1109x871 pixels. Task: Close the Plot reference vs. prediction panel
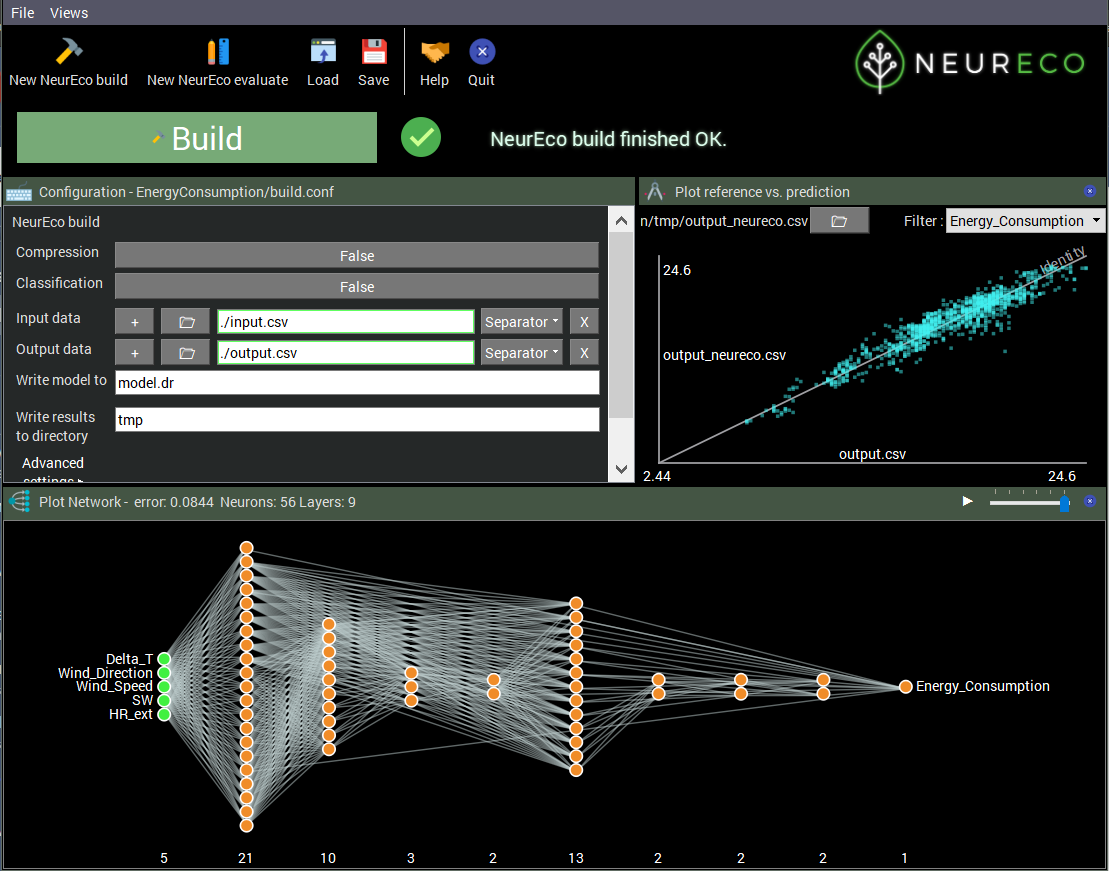1090,191
